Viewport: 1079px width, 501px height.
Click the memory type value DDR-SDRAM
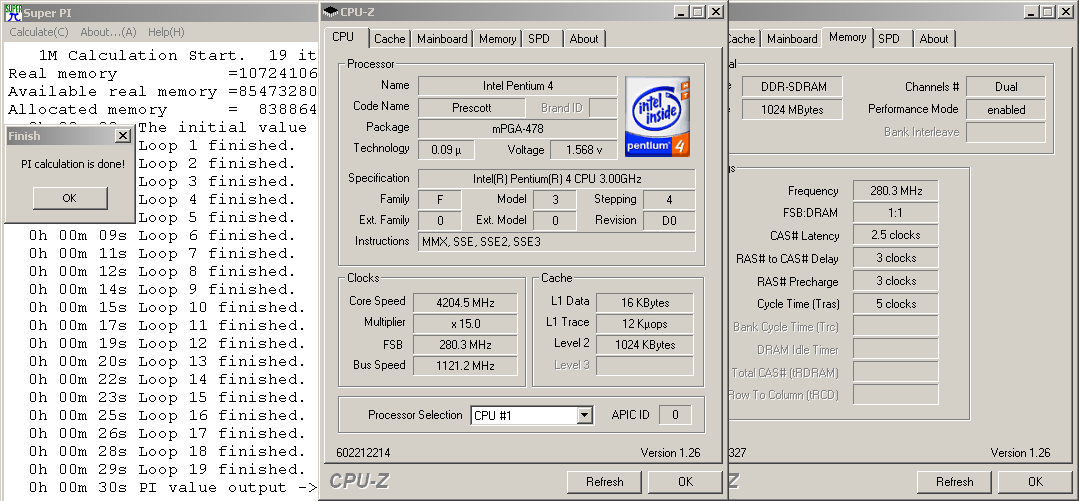(x=793, y=87)
